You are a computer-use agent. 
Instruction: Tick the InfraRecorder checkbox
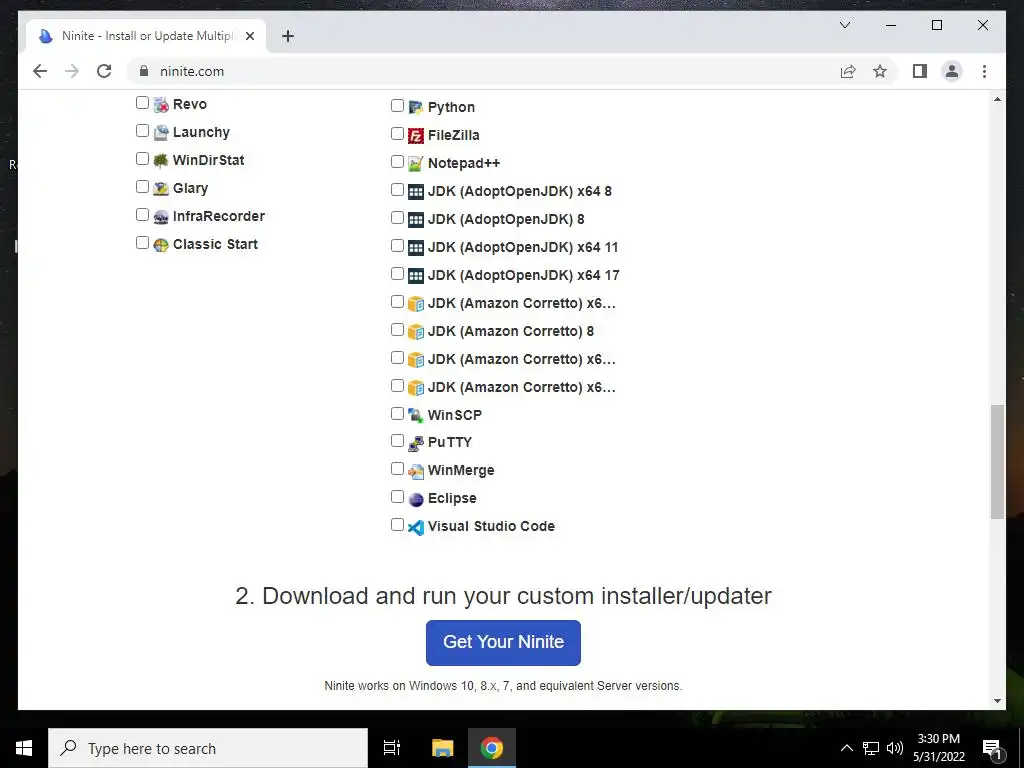coord(142,215)
